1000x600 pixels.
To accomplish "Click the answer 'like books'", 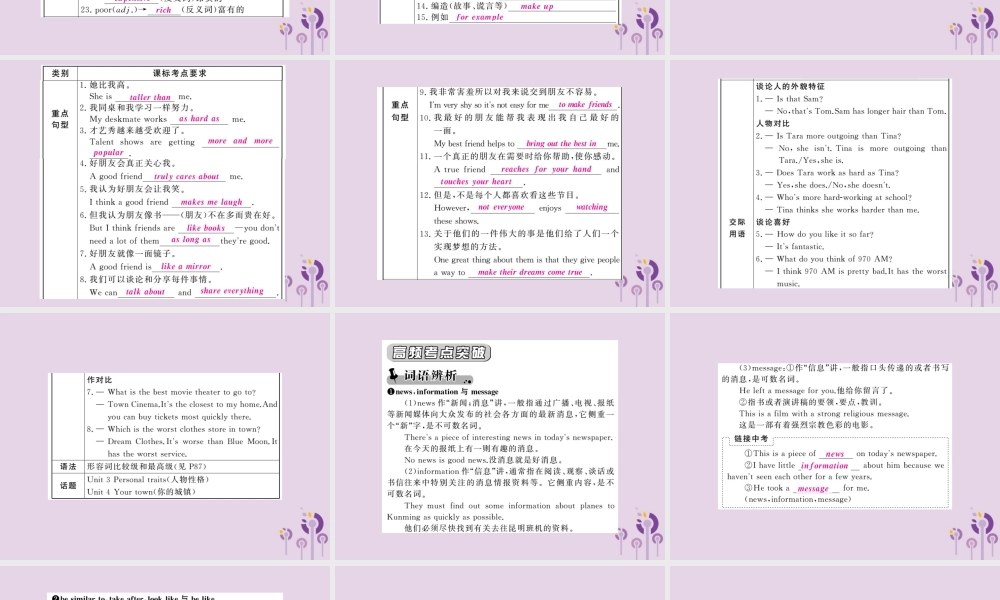I will click(205, 228).
